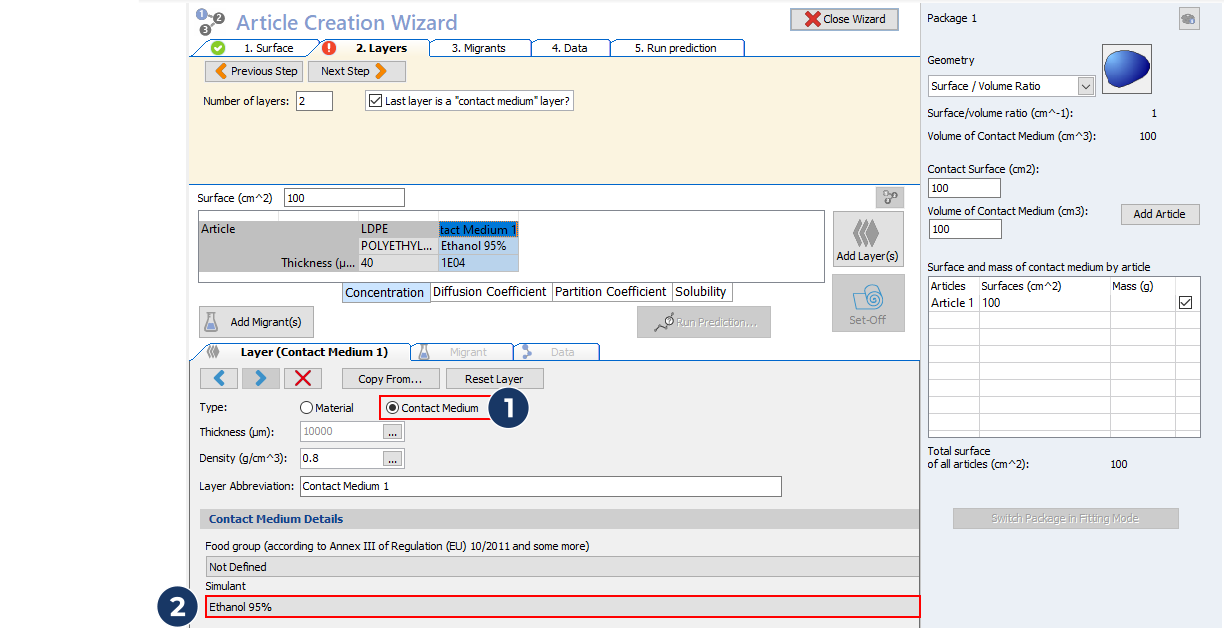
Task: Select the Material type radio button
Action: click(307, 408)
